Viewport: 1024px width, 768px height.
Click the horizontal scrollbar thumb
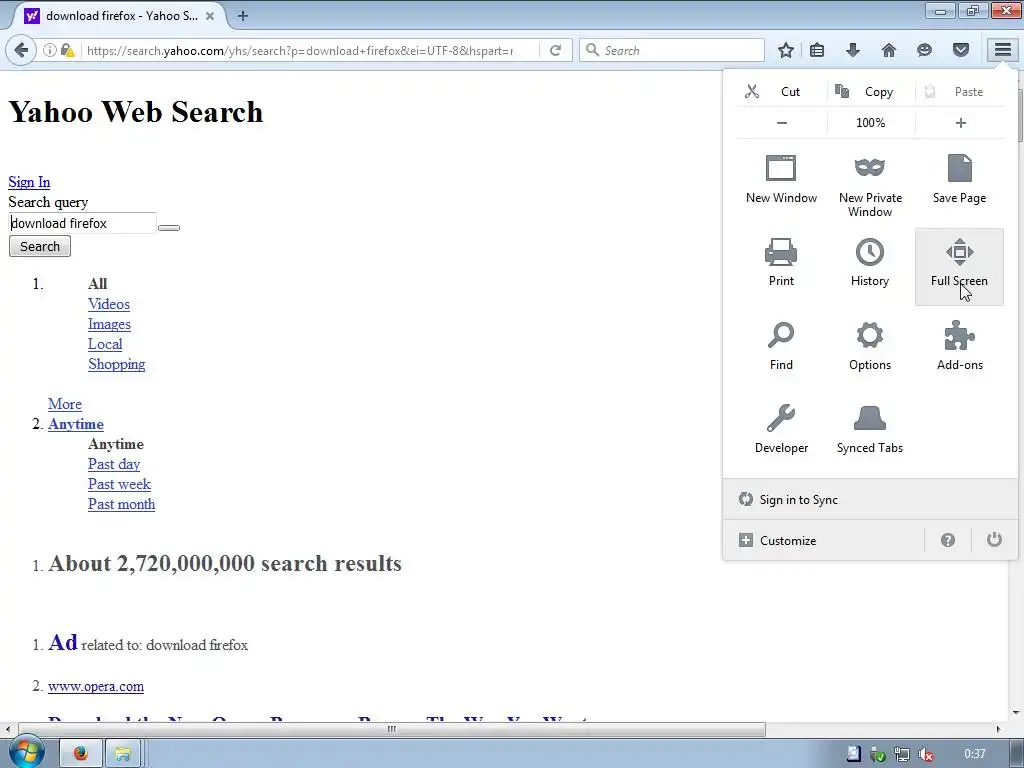tap(392, 729)
